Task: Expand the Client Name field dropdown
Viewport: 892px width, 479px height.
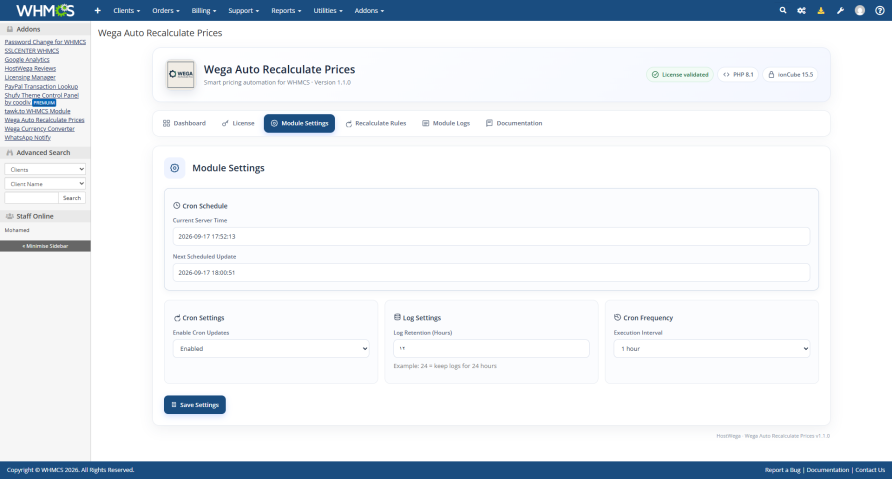Action: pyautogui.click(x=45, y=184)
